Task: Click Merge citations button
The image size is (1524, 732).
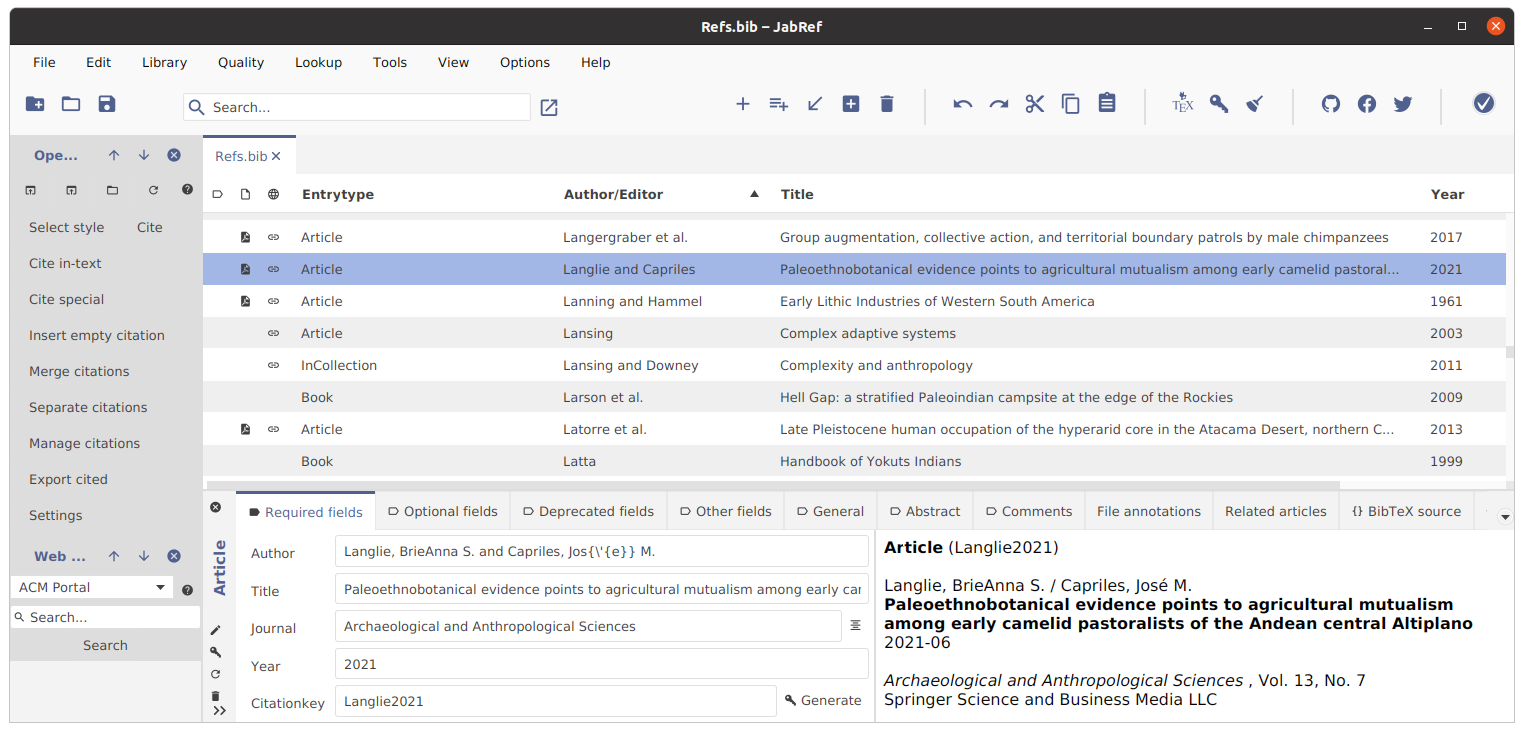Action: tap(79, 371)
